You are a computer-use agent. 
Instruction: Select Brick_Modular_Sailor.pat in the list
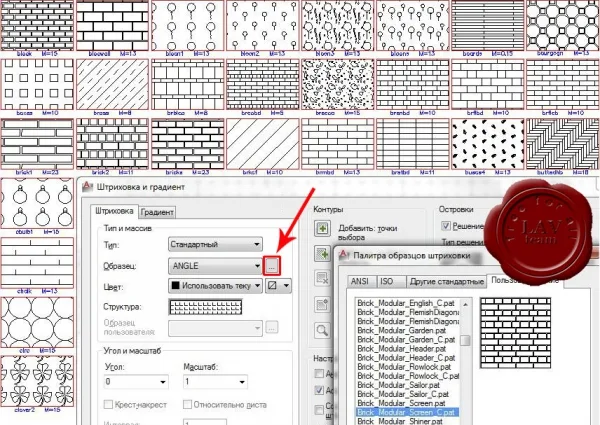pyautogui.click(x=398, y=385)
